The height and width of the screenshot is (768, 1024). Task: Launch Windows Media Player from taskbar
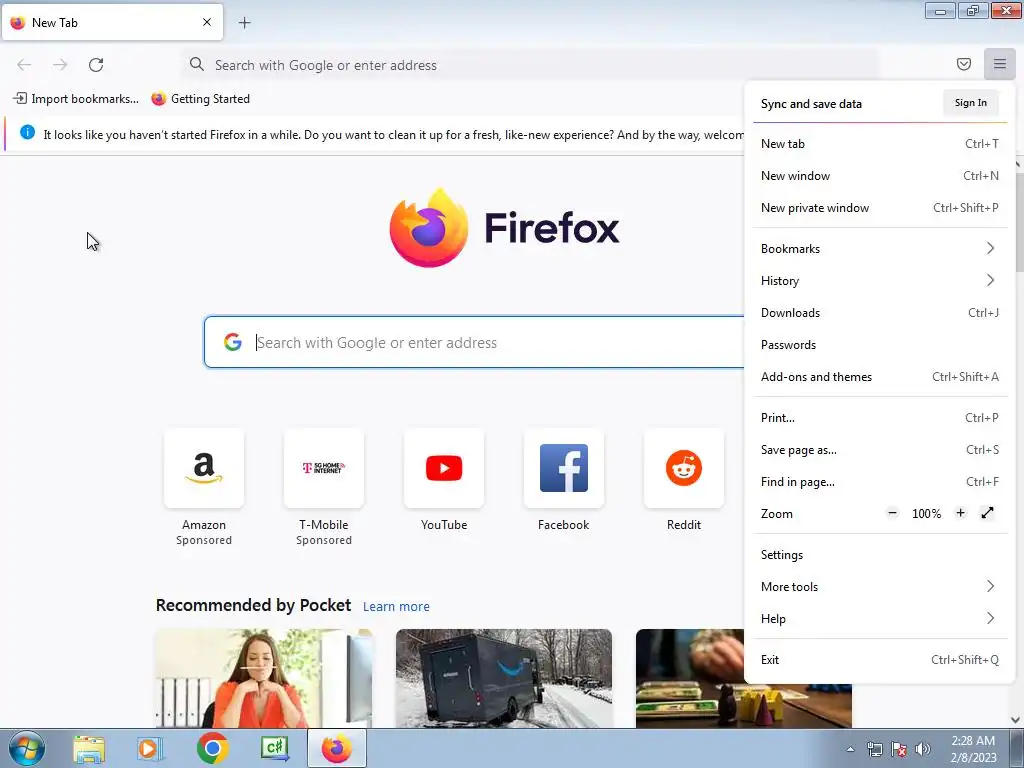click(x=150, y=748)
